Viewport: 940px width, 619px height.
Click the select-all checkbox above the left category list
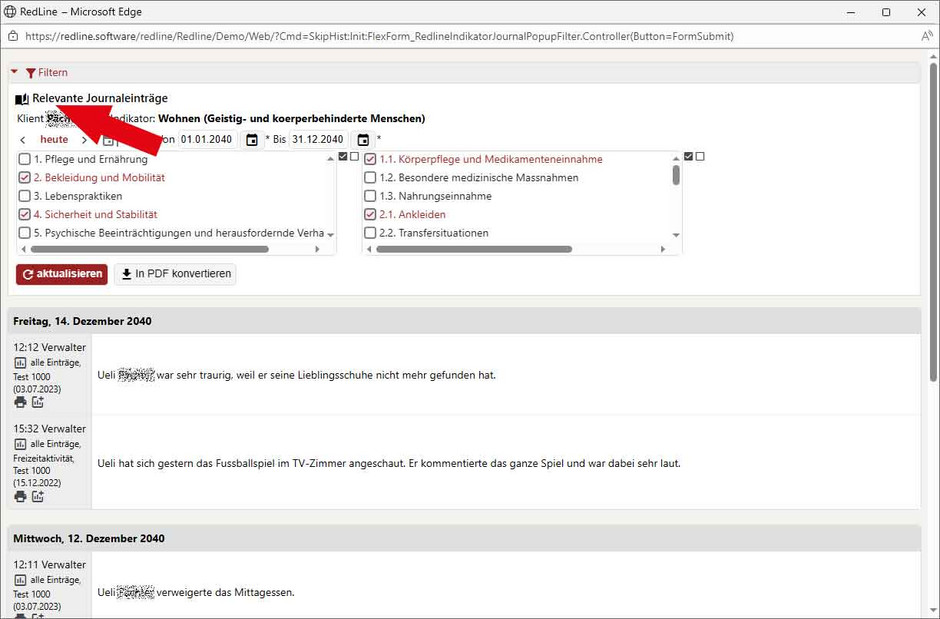[x=342, y=156]
